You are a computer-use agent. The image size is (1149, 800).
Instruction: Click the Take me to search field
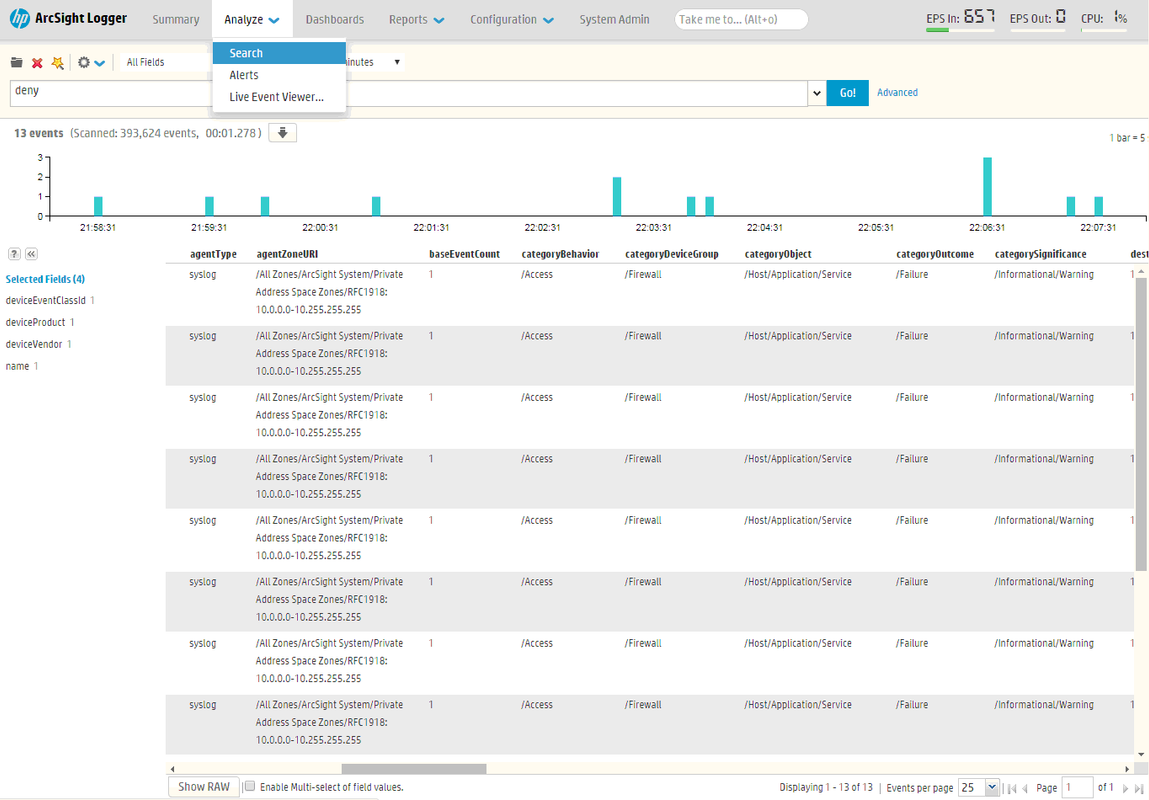(741, 20)
